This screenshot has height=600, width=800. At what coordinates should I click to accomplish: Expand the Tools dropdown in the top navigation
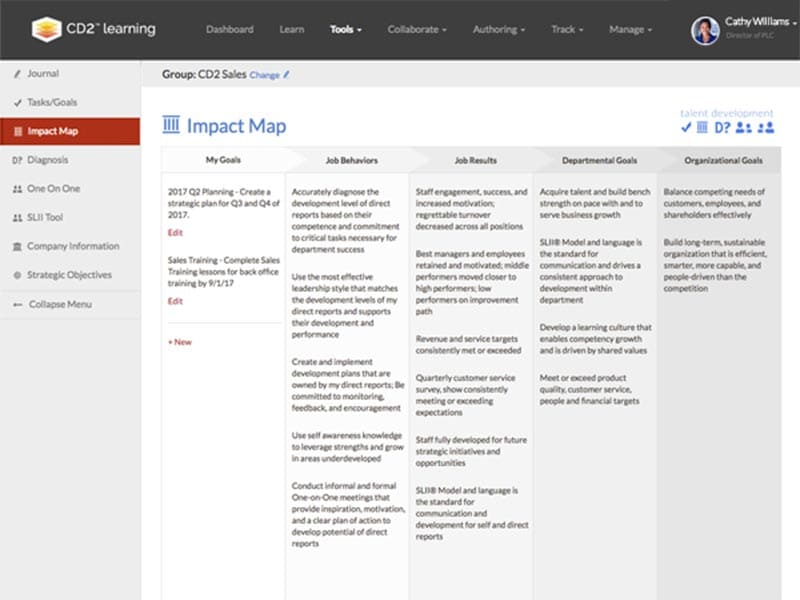346,30
